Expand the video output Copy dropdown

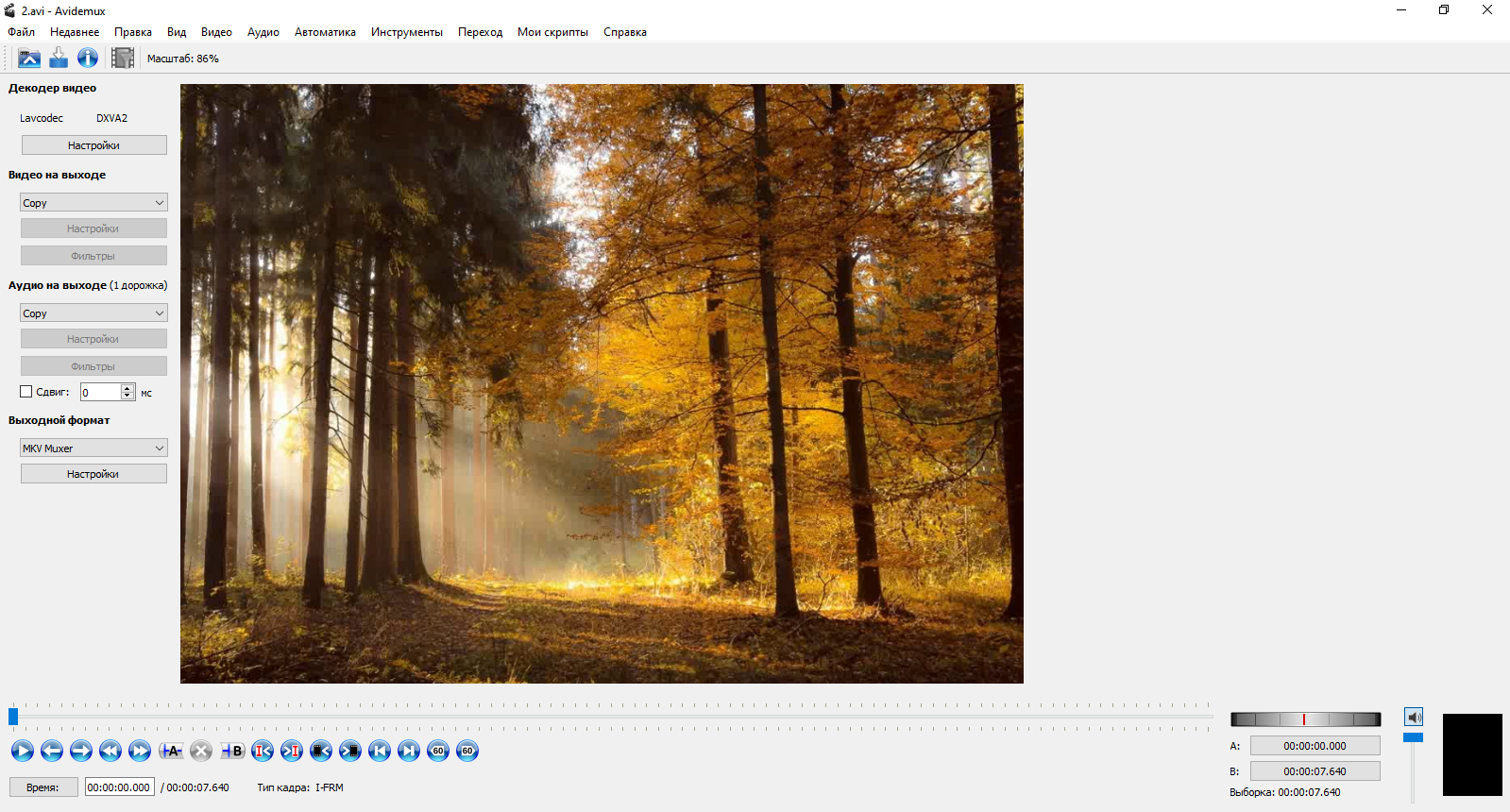click(93, 203)
